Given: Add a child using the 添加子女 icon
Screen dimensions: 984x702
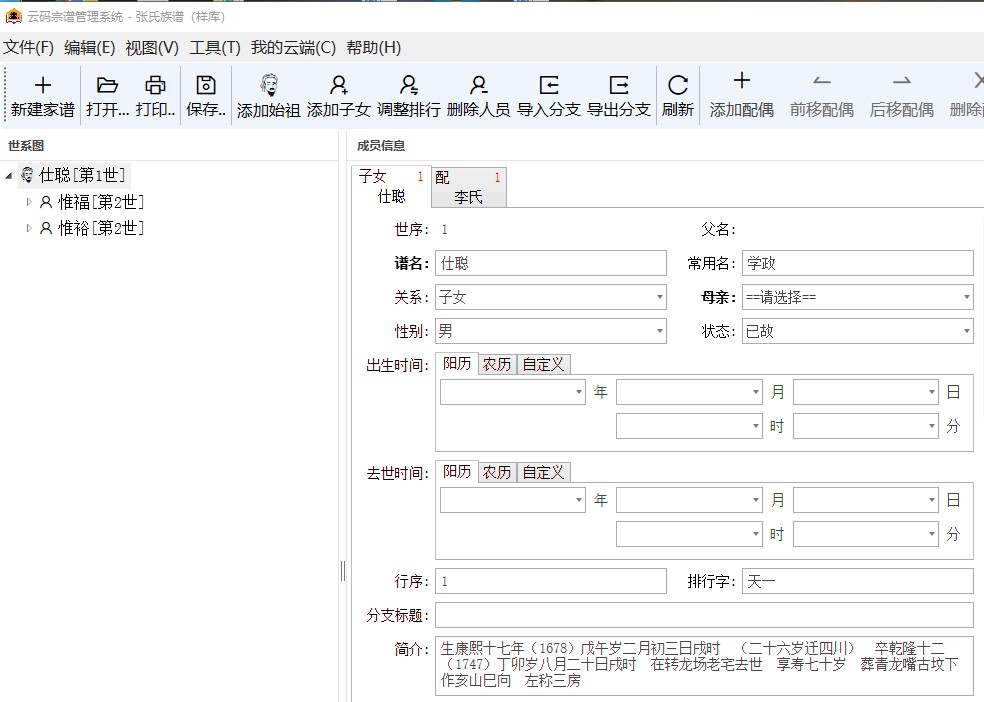Looking at the screenshot, I should click(x=338, y=95).
